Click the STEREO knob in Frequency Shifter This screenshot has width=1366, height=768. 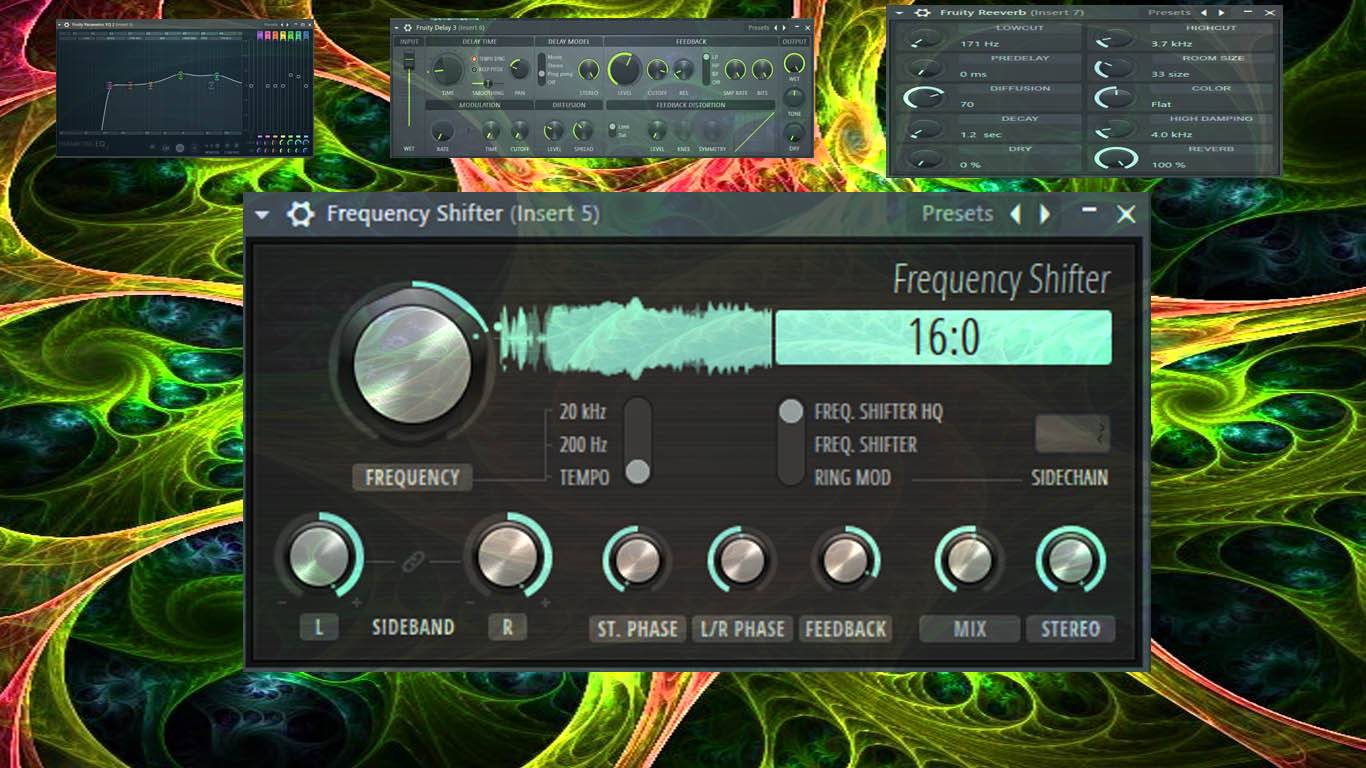tap(1071, 561)
